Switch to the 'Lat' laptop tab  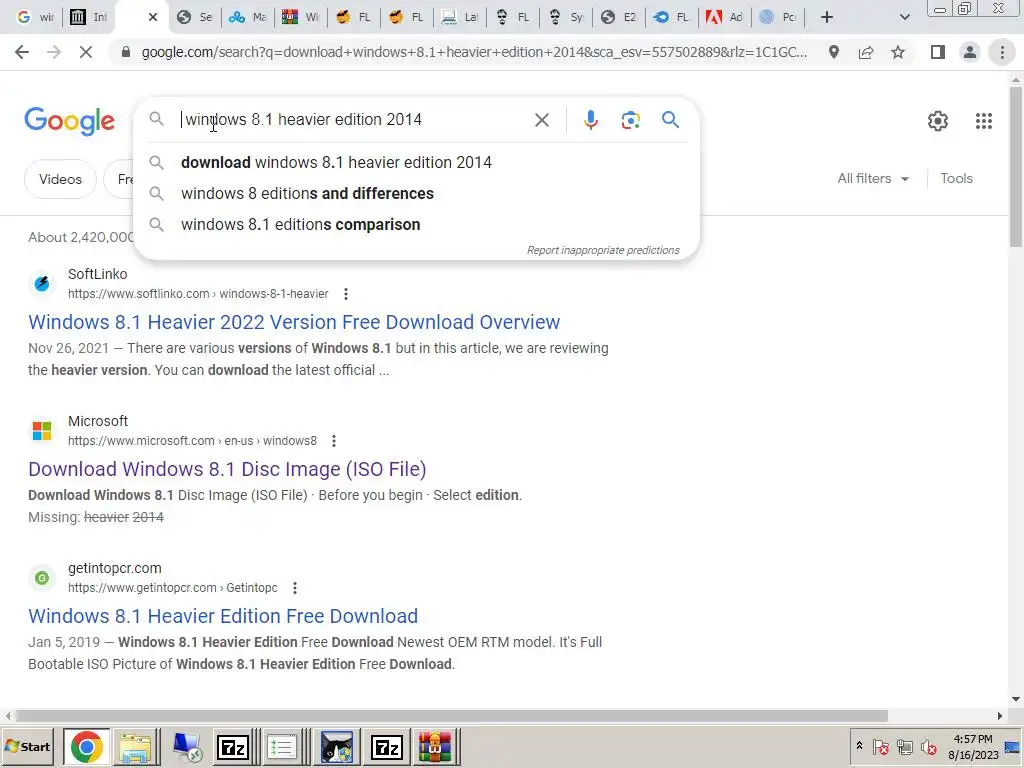click(460, 17)
